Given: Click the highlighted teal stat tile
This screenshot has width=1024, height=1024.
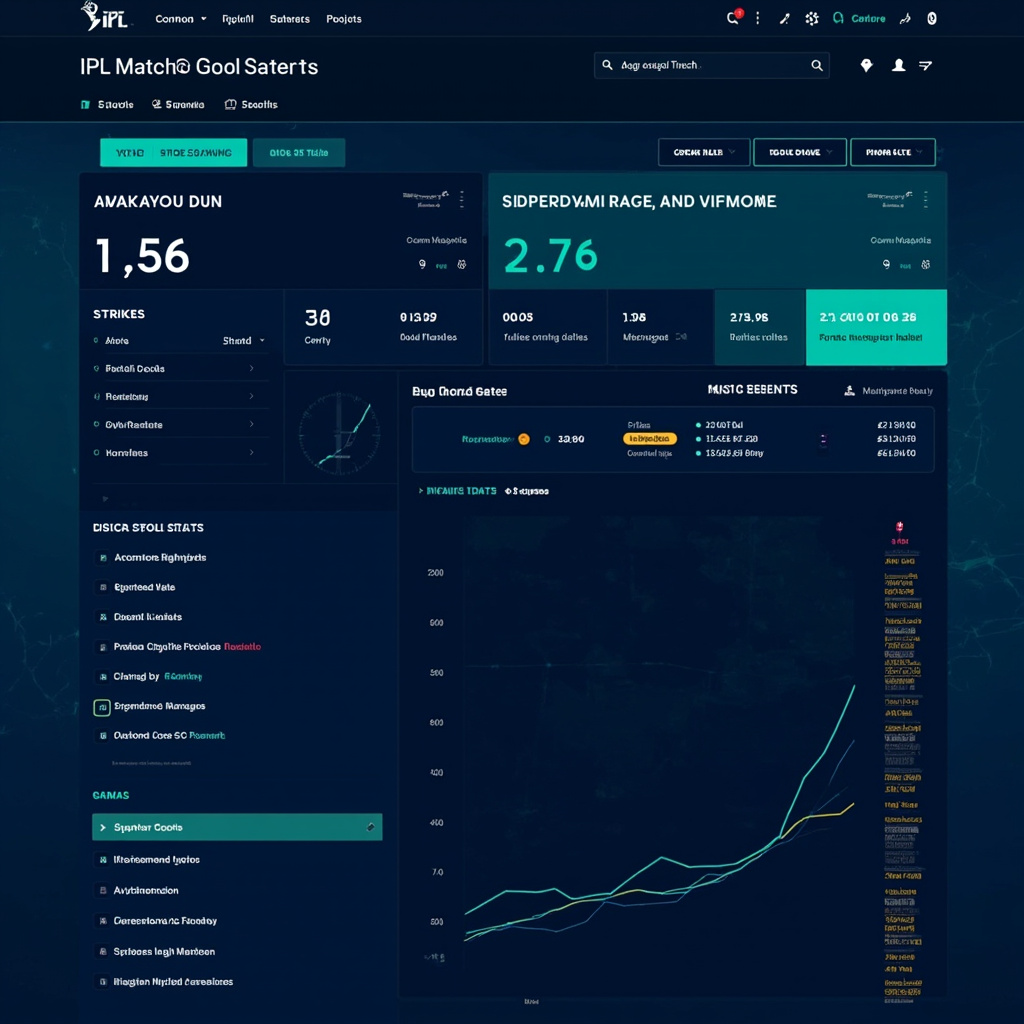Looking at the screenshot, I should (876, 327).
